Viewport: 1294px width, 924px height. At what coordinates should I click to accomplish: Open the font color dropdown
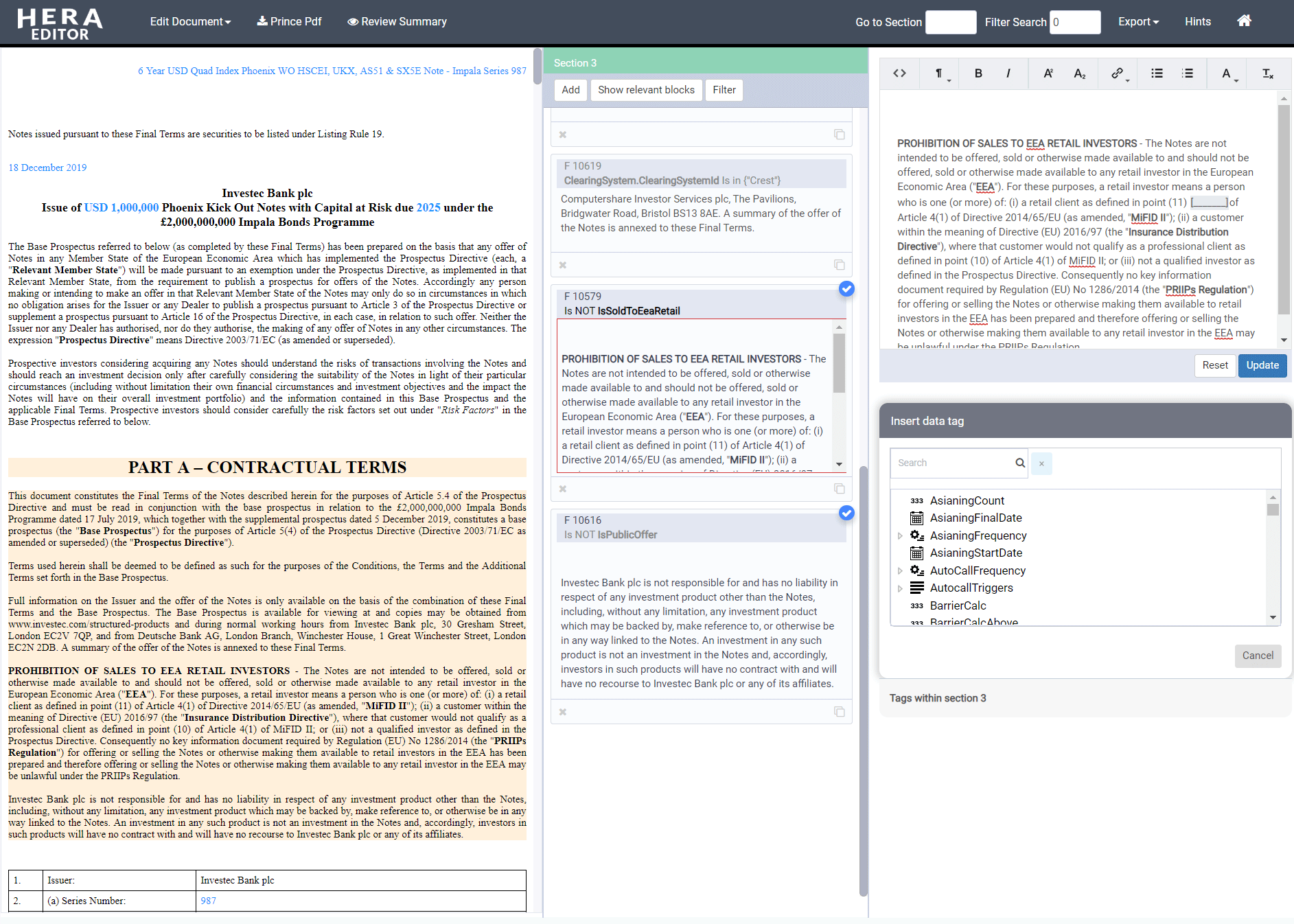(x=1229, y=73)
